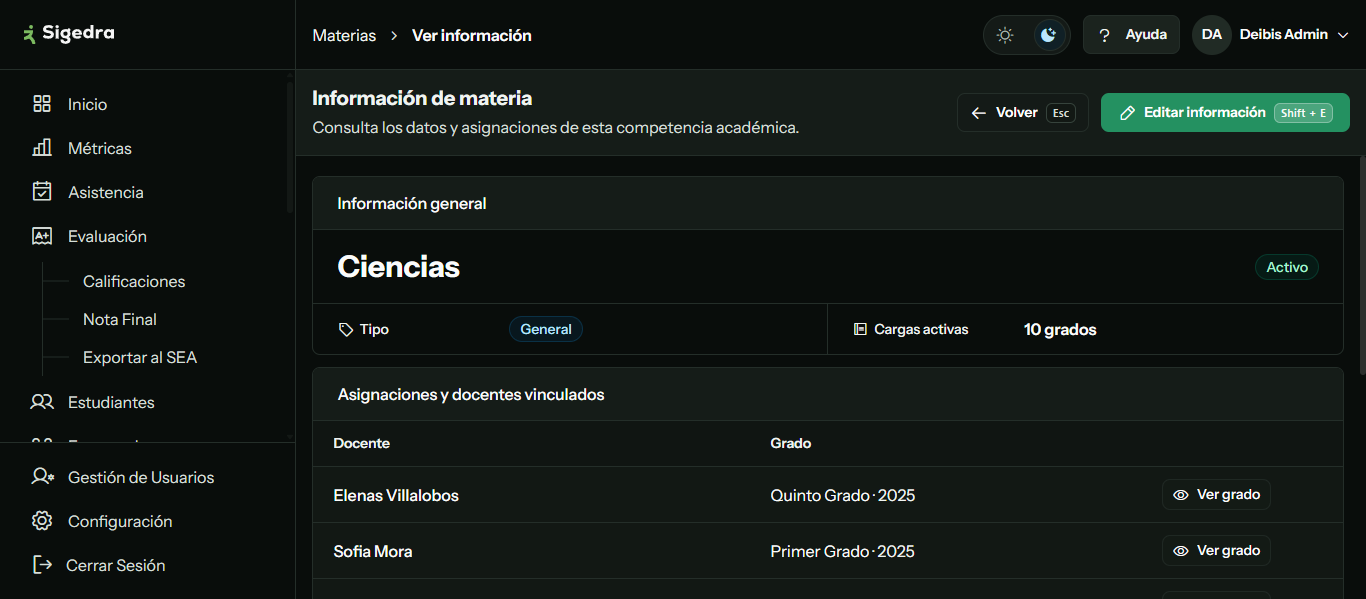Open Exportar al SEA submenu item
The height and width of the screenshot is (599, 1366).
click(140, 358)
